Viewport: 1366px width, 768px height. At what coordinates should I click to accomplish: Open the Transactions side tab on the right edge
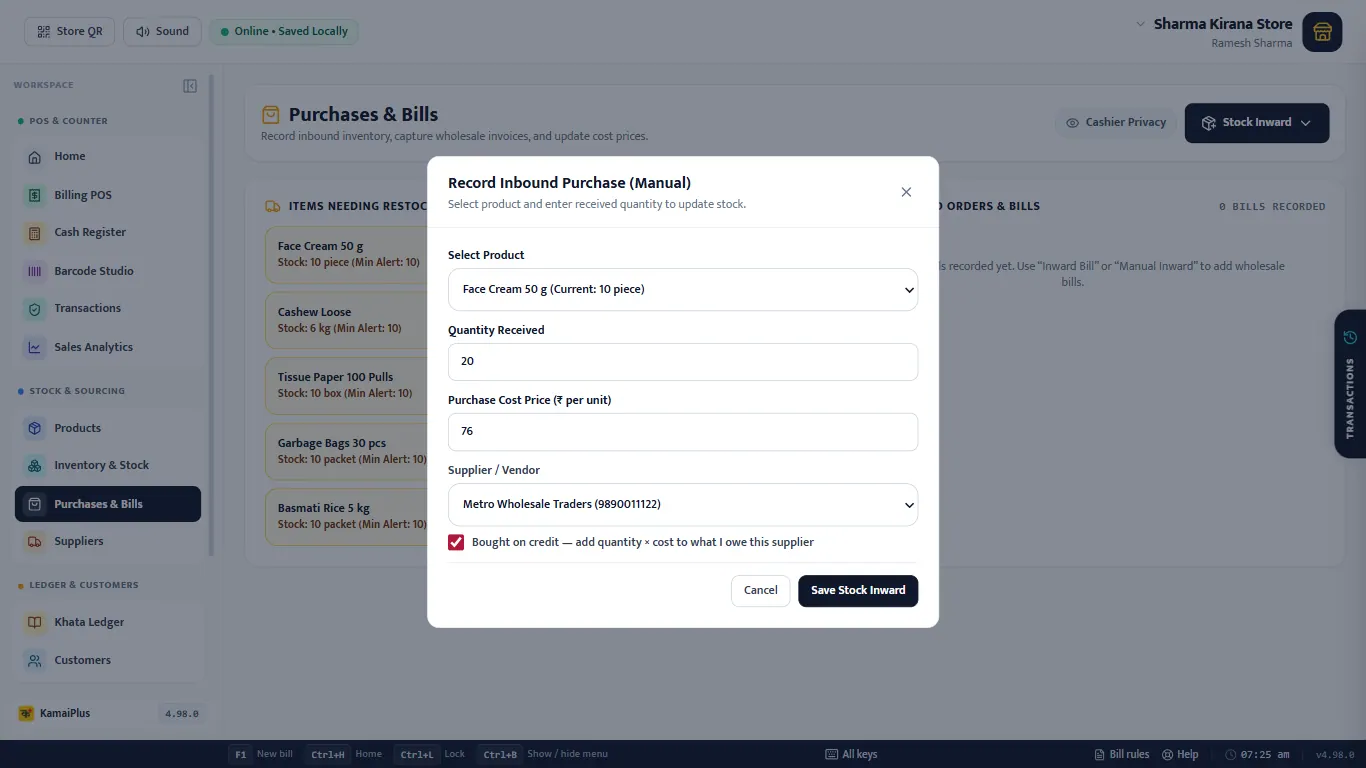pyautogui.click(x=1350, y=384)
